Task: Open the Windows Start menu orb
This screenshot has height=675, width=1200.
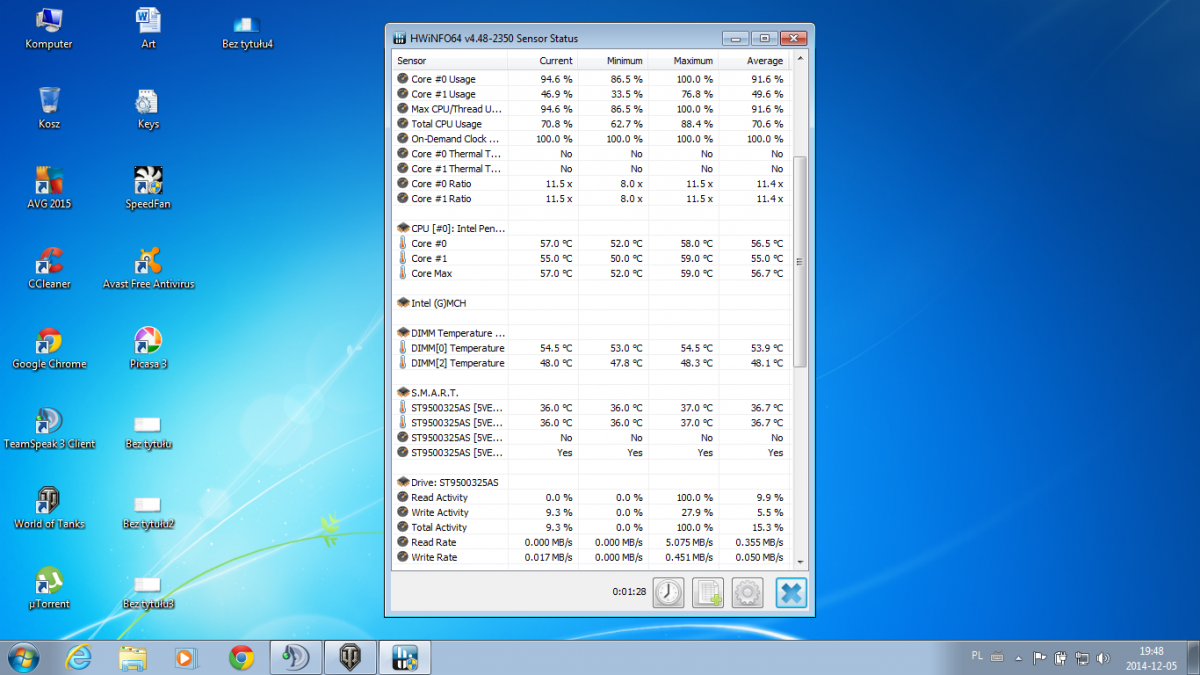Action: (23, 657)
